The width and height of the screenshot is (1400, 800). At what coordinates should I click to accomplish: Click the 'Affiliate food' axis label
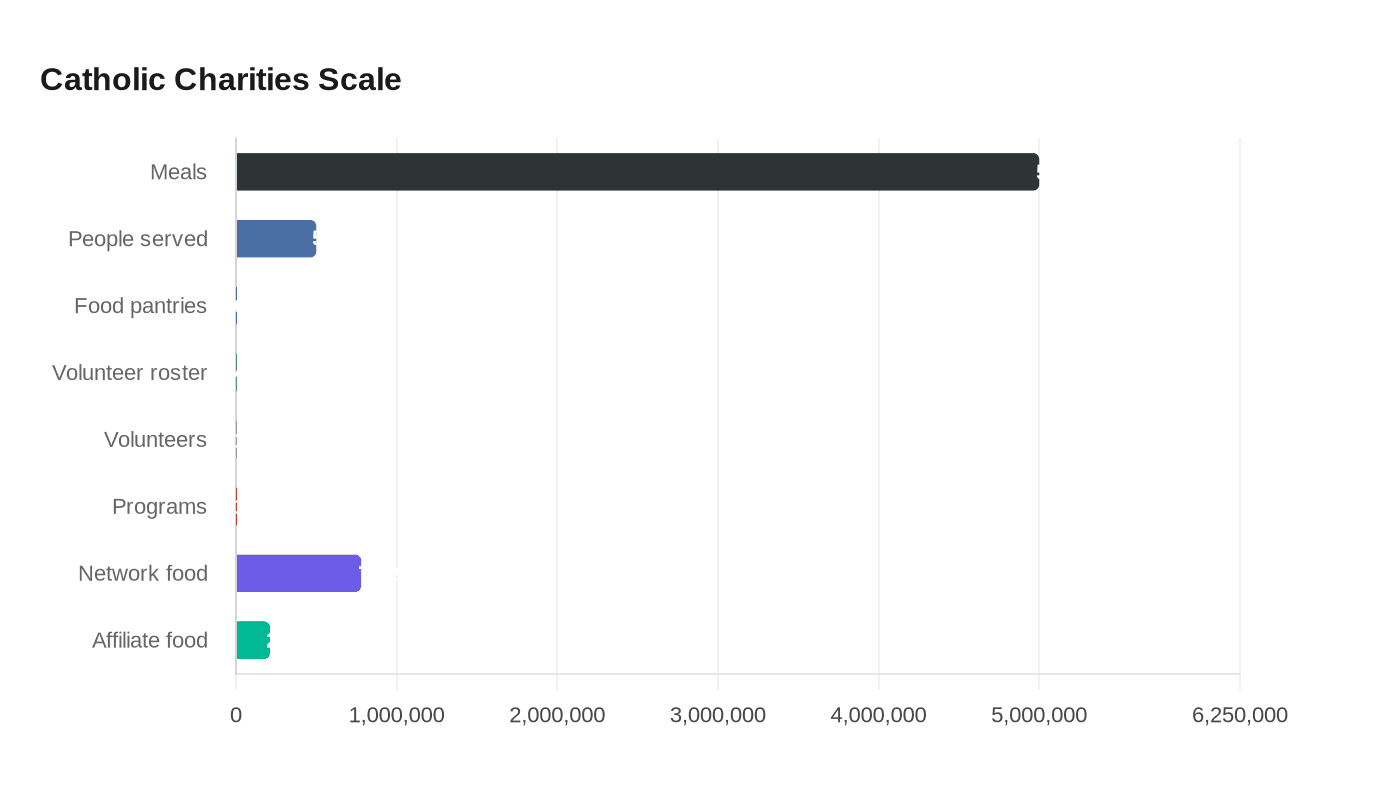coord(150,640)
